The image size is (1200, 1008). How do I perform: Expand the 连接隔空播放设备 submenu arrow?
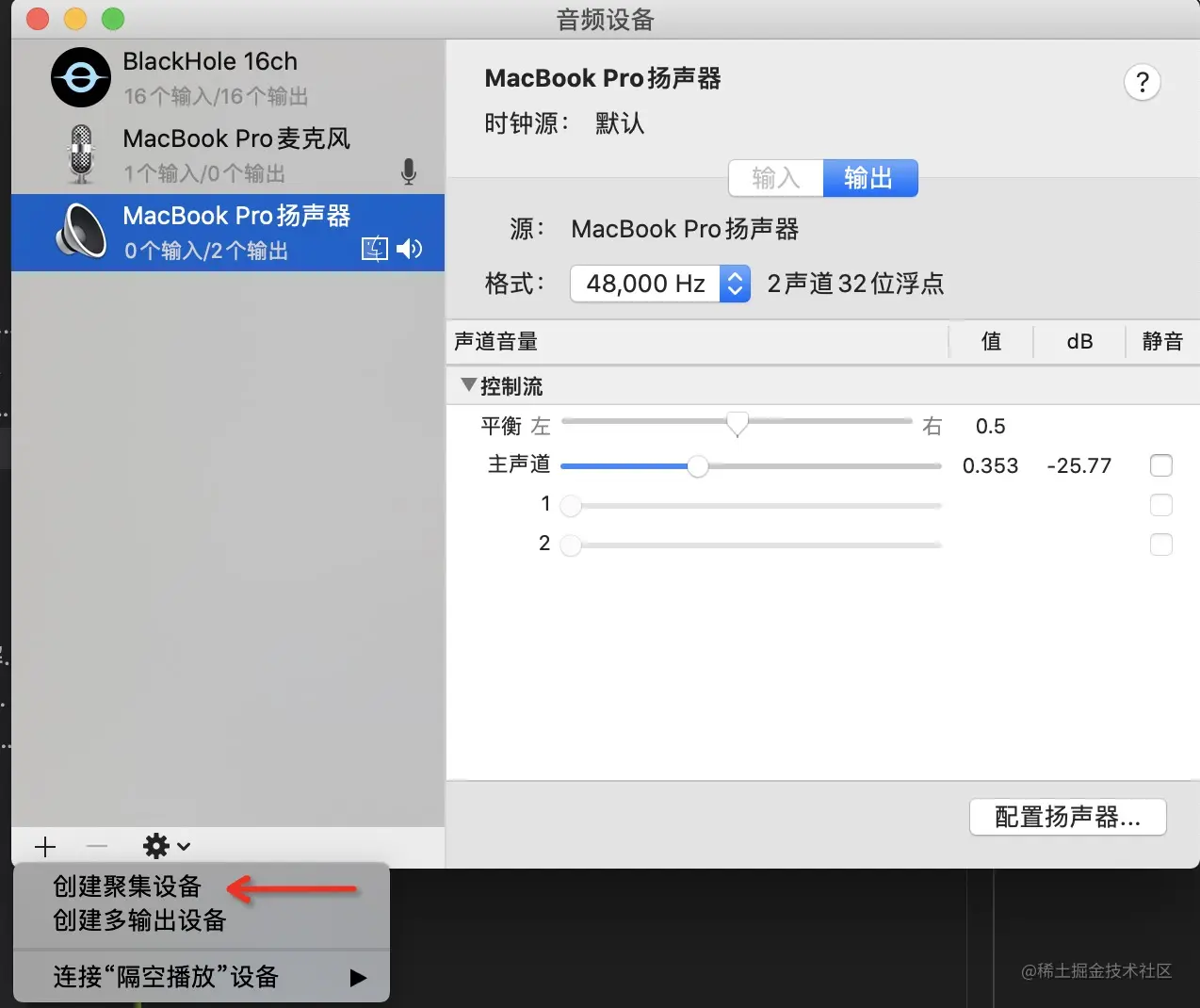pos(358,978)
